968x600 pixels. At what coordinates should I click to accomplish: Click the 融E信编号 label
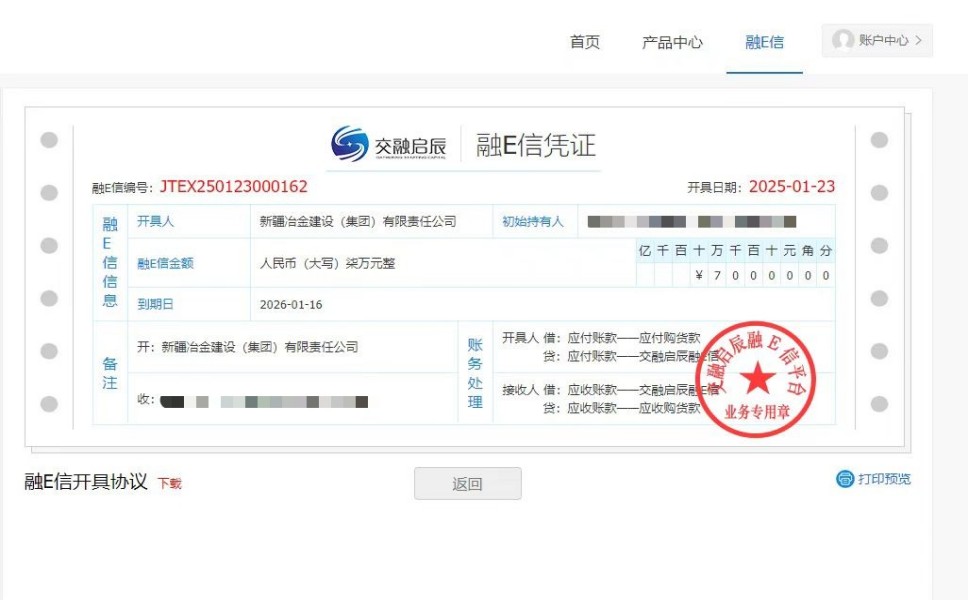(x=122, y=188)
